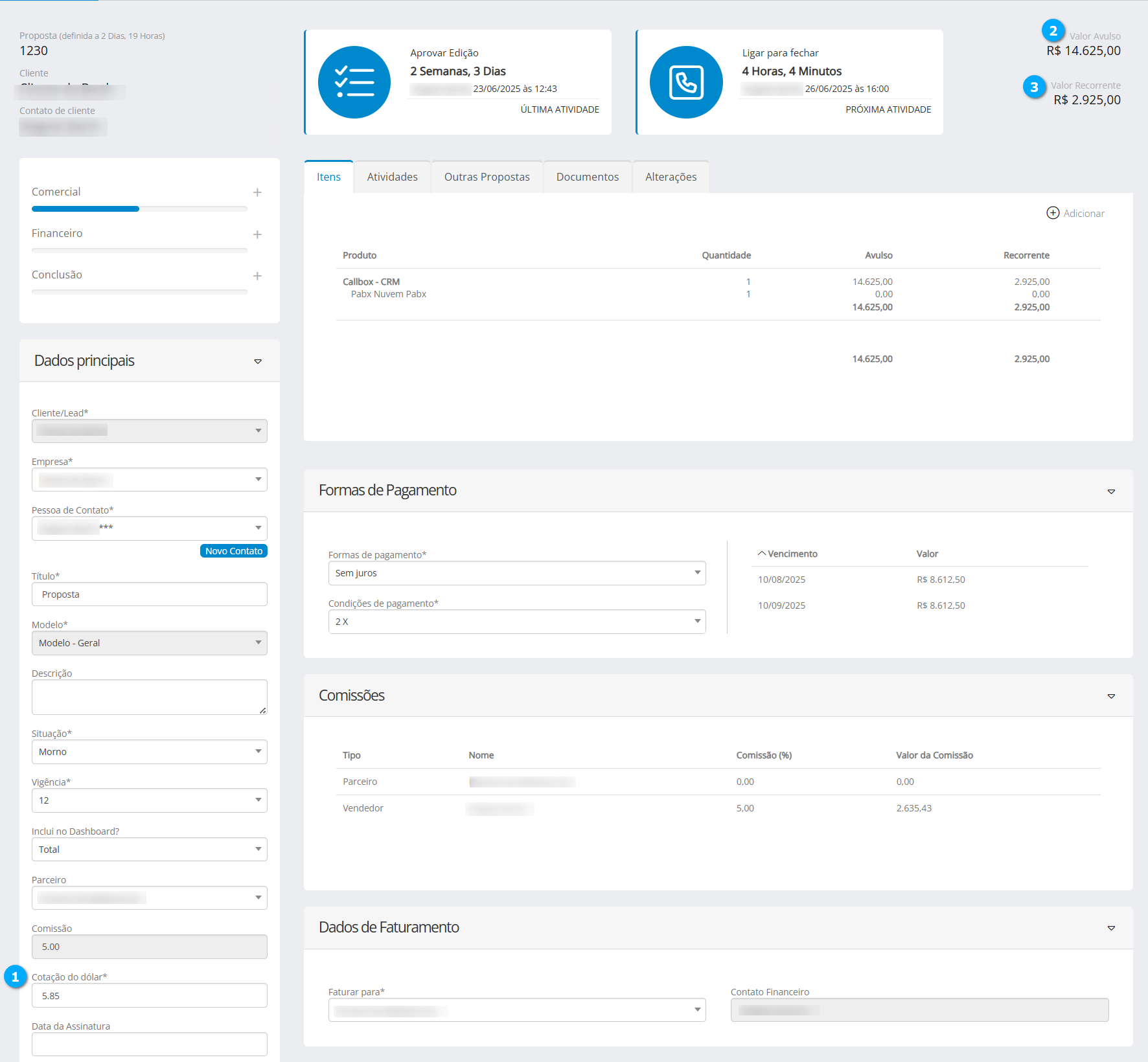Click the Comercial progress bar
This screenshot has height=1062, width=1148.
[139, 209]
